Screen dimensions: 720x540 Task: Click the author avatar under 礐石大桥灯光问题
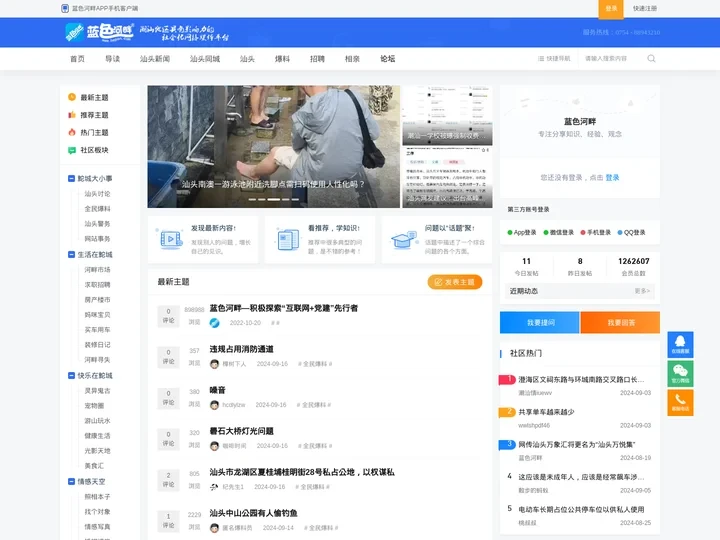coord(214,446)
